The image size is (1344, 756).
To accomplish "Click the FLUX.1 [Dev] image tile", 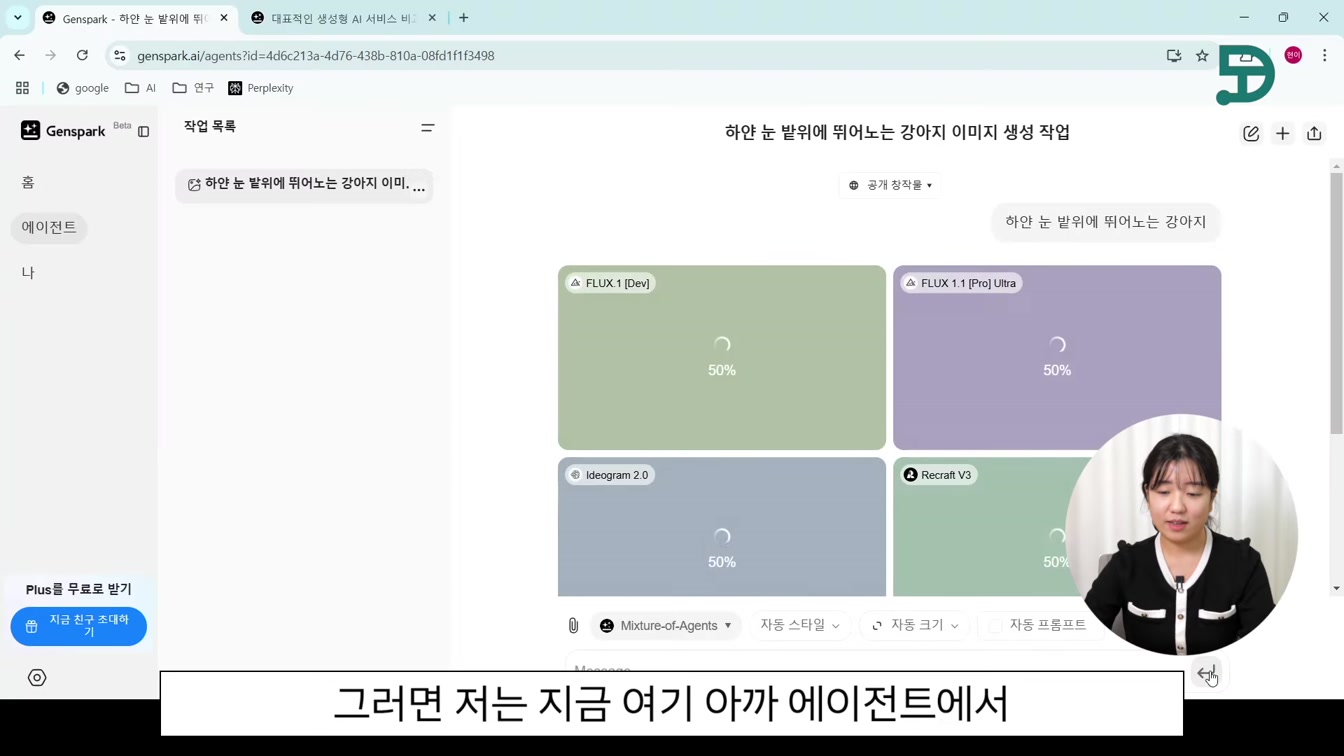I will [x=722, y=357].
